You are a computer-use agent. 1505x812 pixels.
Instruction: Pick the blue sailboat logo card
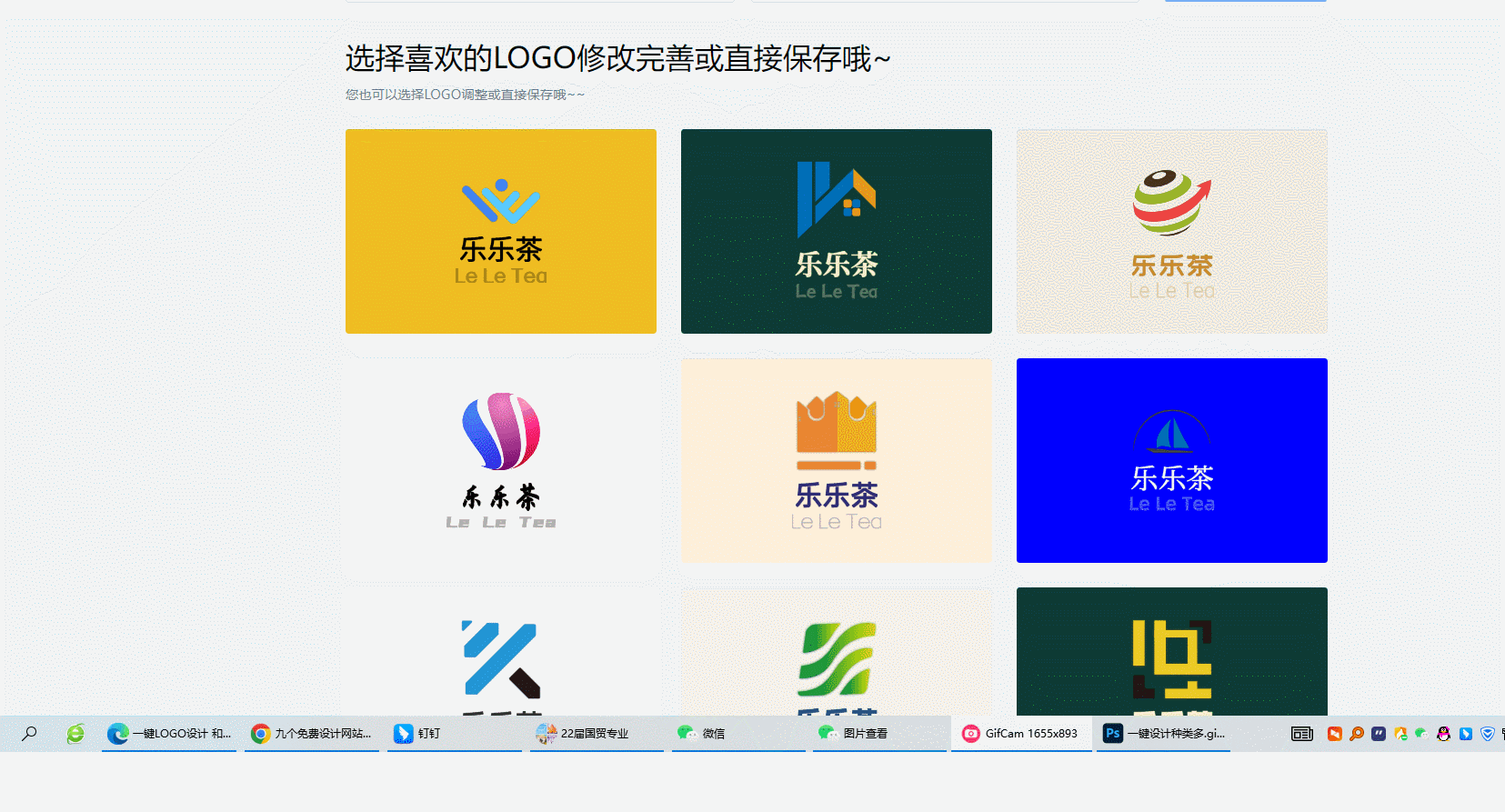(1172, 460)
